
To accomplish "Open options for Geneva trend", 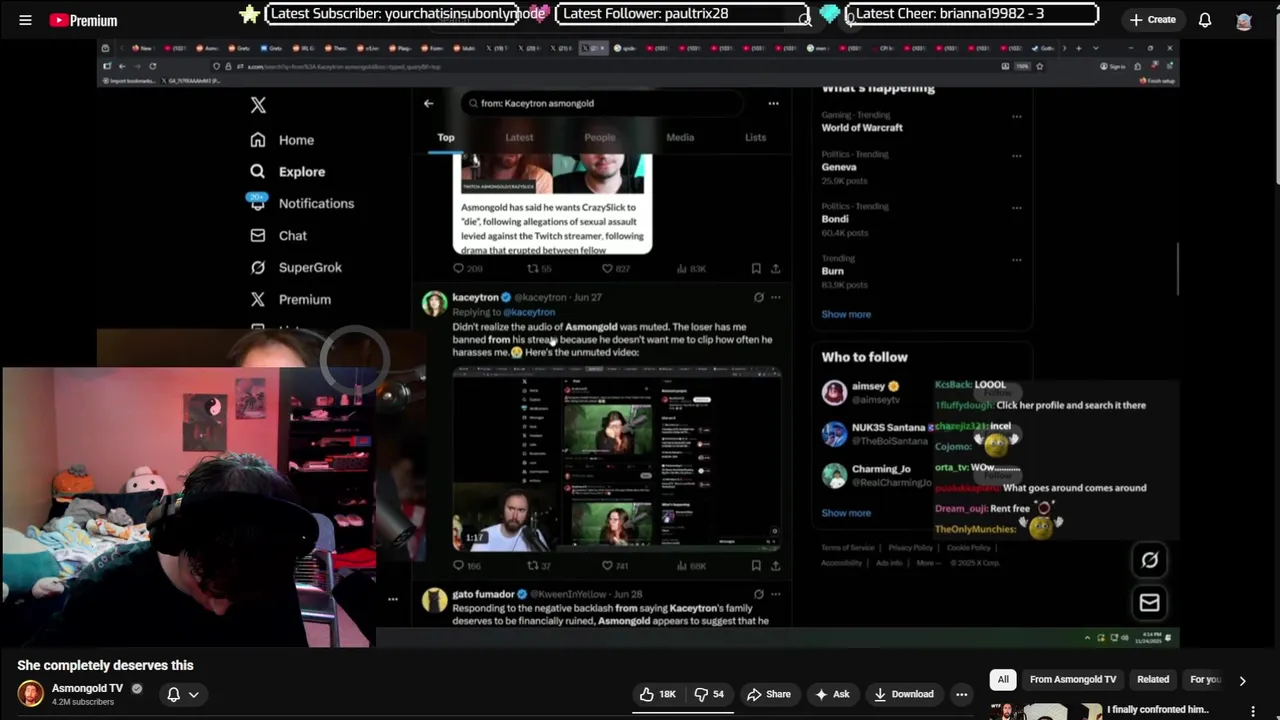I will click(x=1017, y=156).
